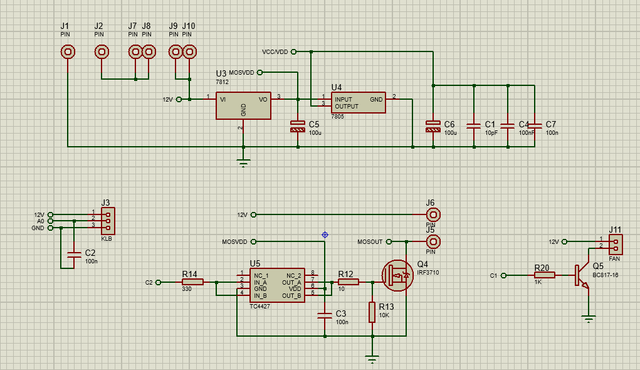Select the J10 pin connector symbol
Screen dimensions: 640x370
point(189,52)
